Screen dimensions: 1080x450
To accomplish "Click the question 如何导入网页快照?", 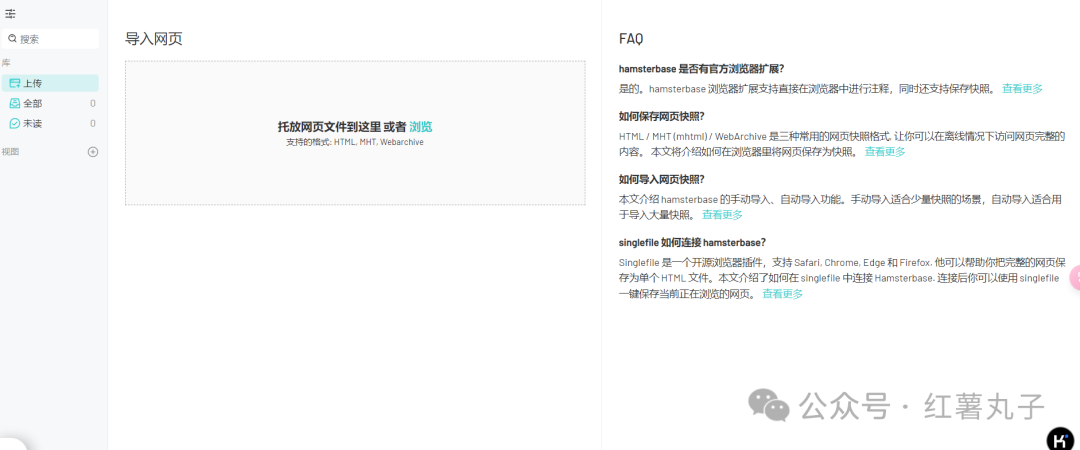I will 661,179.
